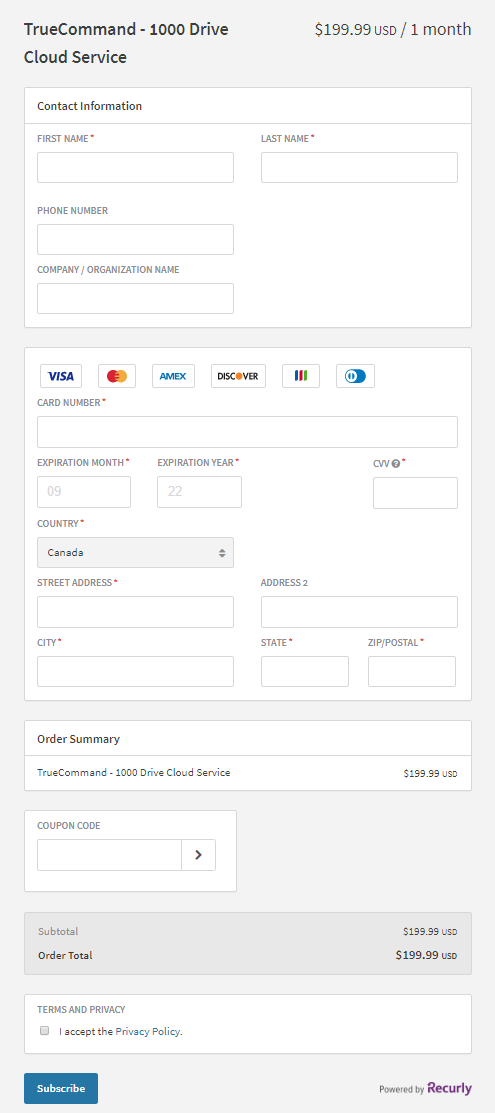
Task: Open the Recurly logo link
Action: [450, 1088]
